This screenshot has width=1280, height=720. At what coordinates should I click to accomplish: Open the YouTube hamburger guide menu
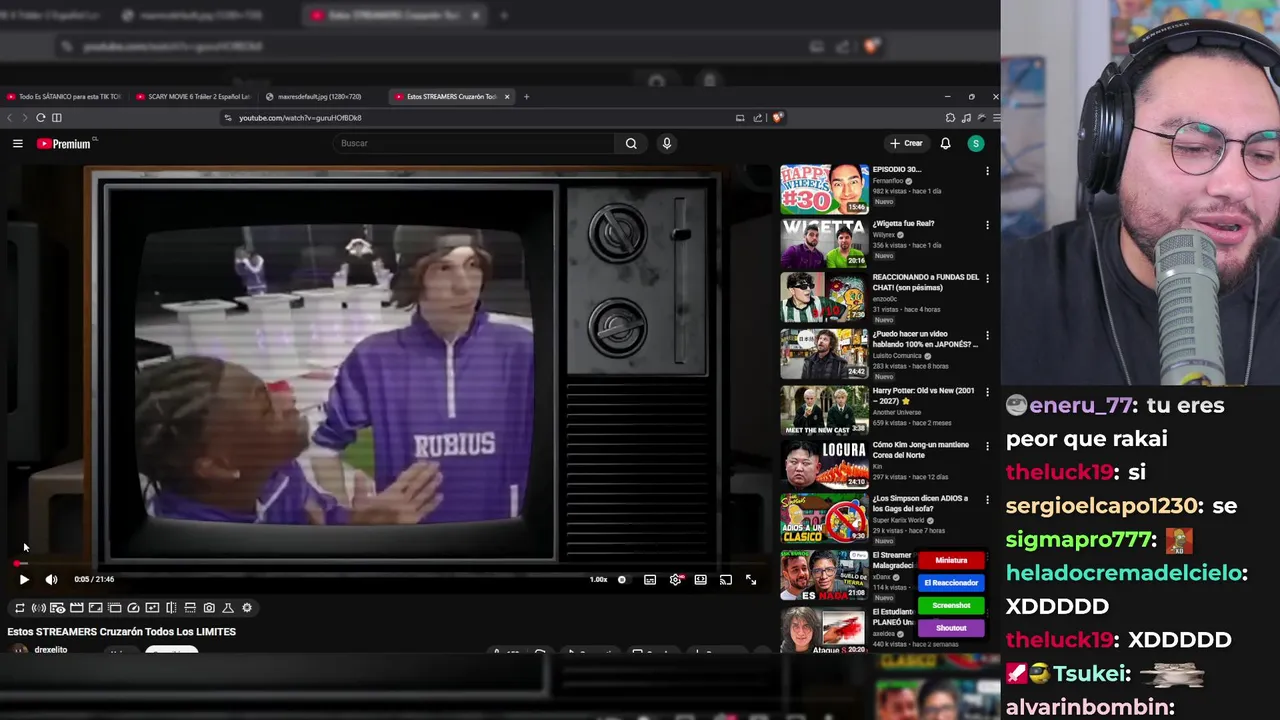point(17,143)
